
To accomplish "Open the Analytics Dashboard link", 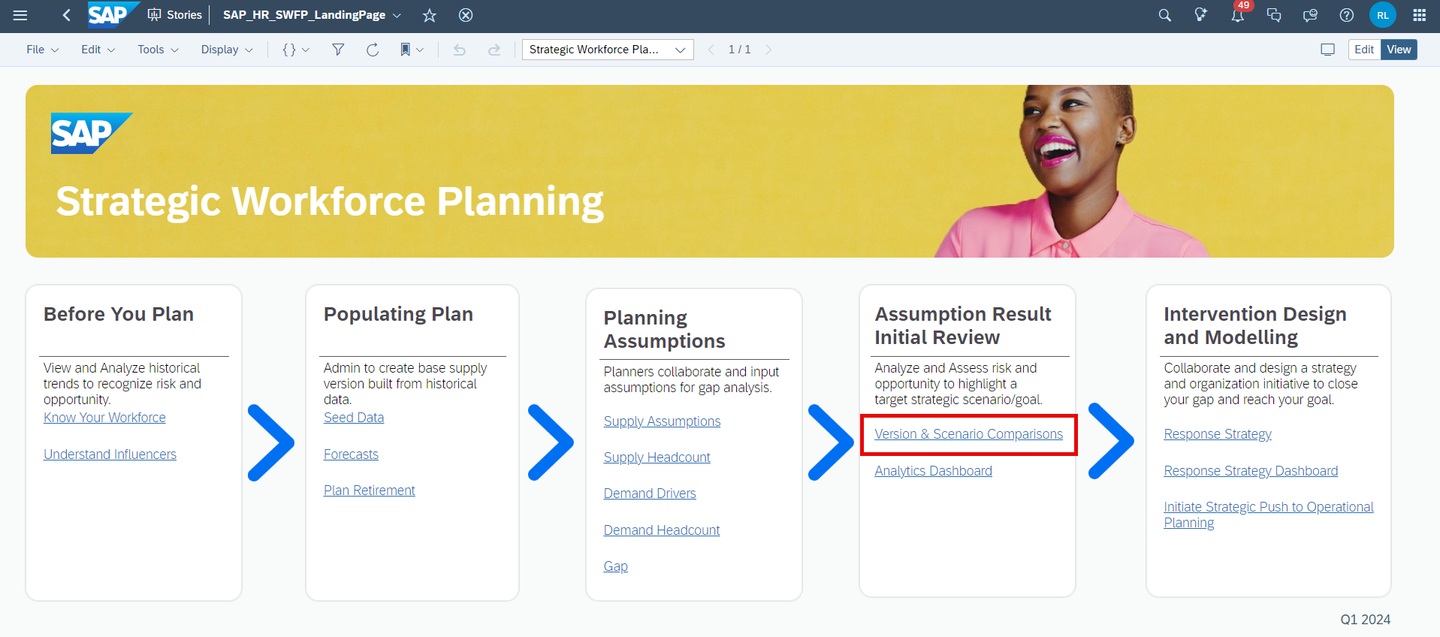I will point(933,470).
